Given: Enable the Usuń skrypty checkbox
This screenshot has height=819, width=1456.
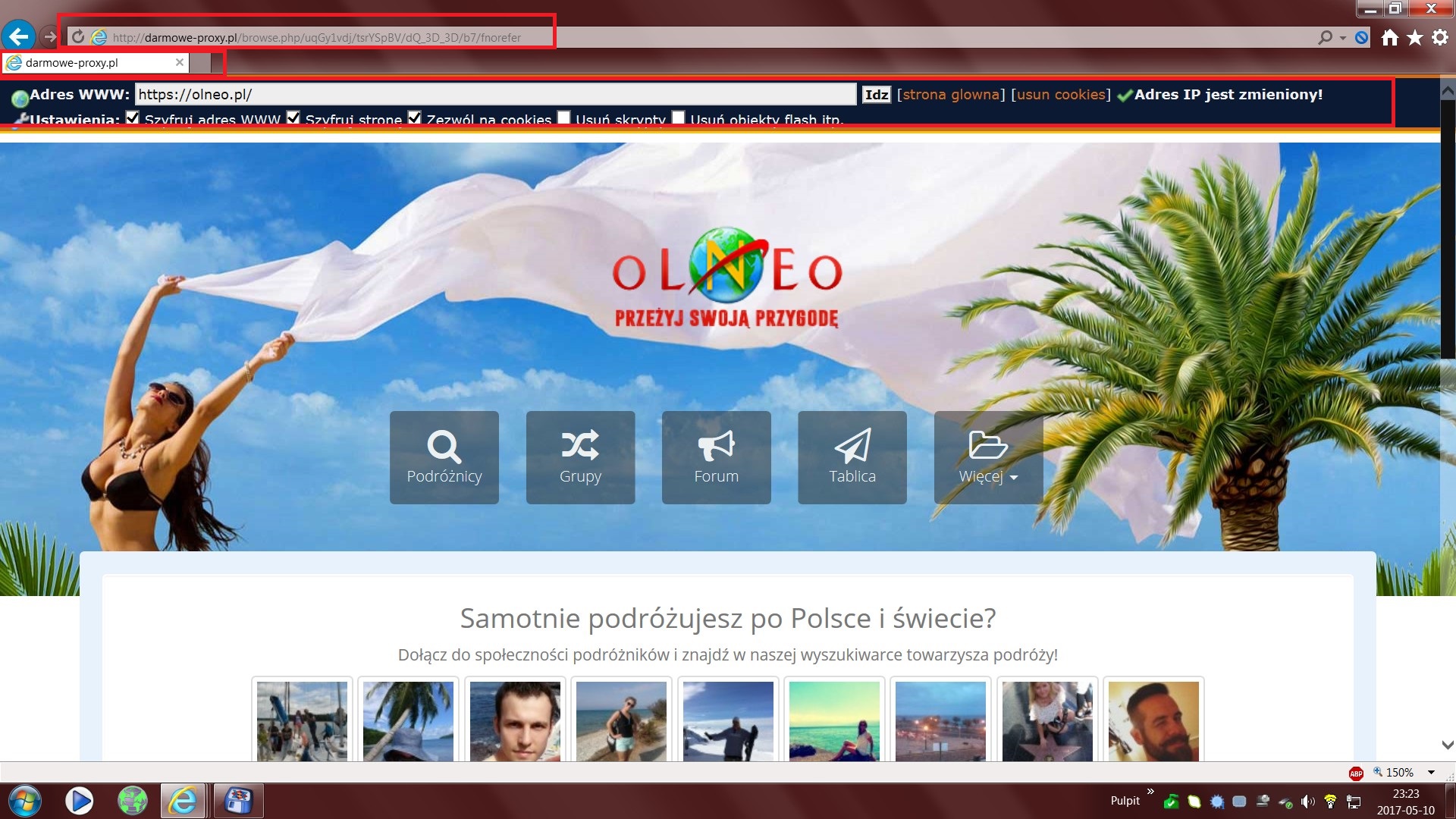Looking at the screenshot, I should click(564, 118).
